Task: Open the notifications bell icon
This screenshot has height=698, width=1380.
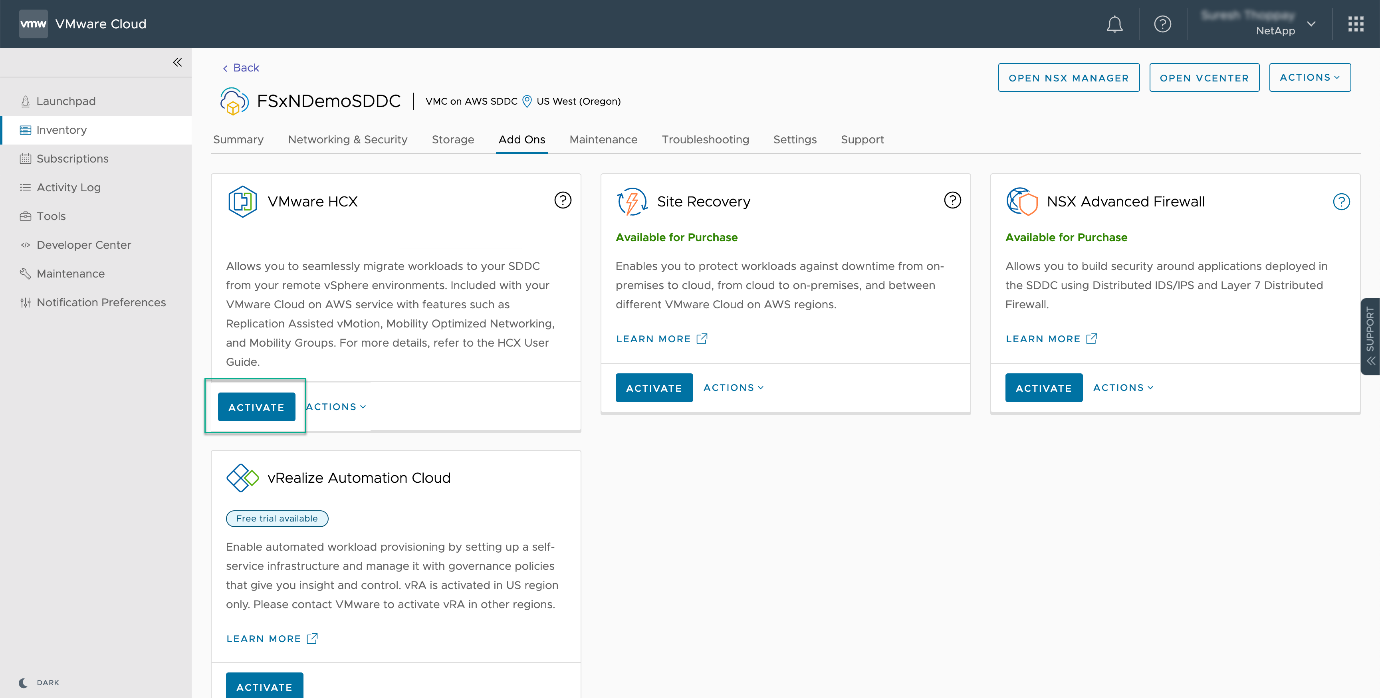Action: coord(1115,24)
